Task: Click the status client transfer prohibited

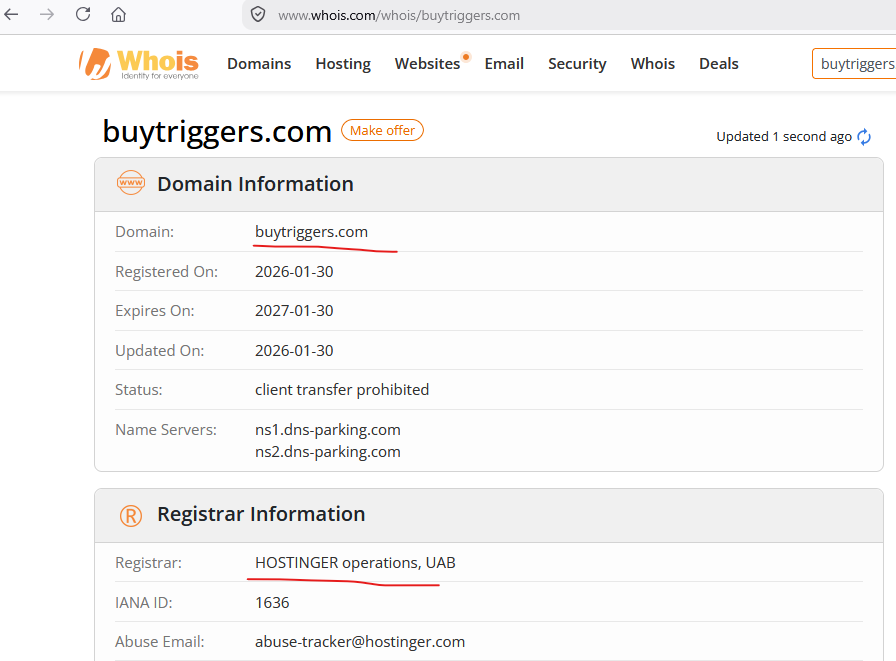Action: click(x=342, y=390)
